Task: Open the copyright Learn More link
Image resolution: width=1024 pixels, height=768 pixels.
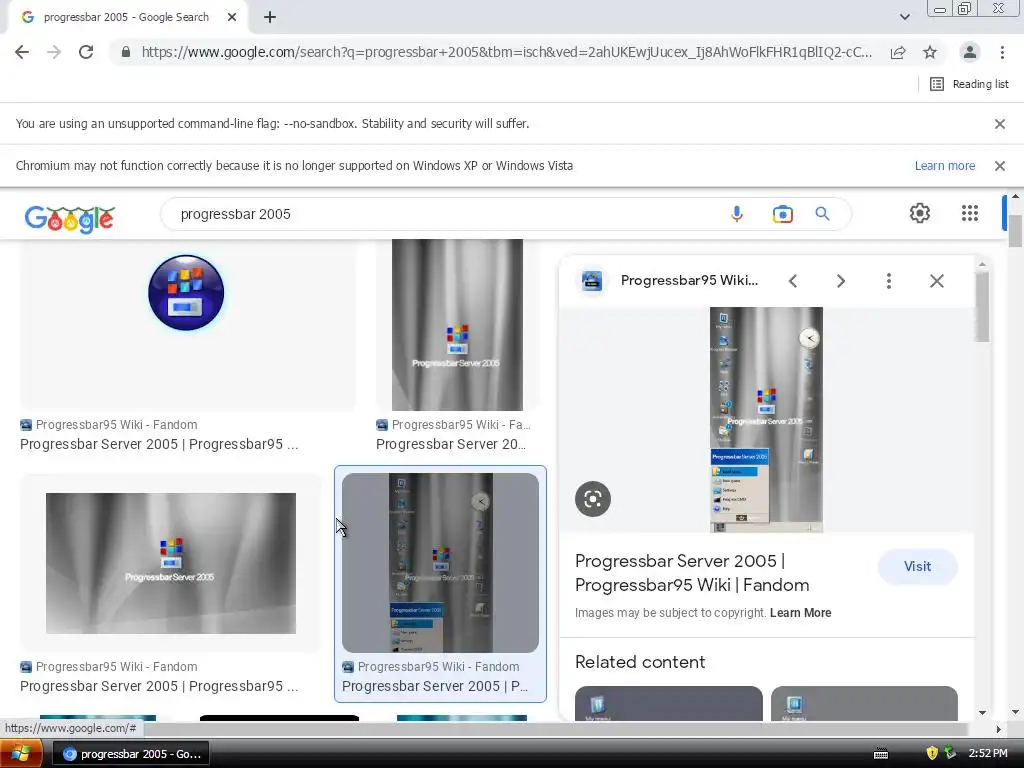Action: click(801, 613)
